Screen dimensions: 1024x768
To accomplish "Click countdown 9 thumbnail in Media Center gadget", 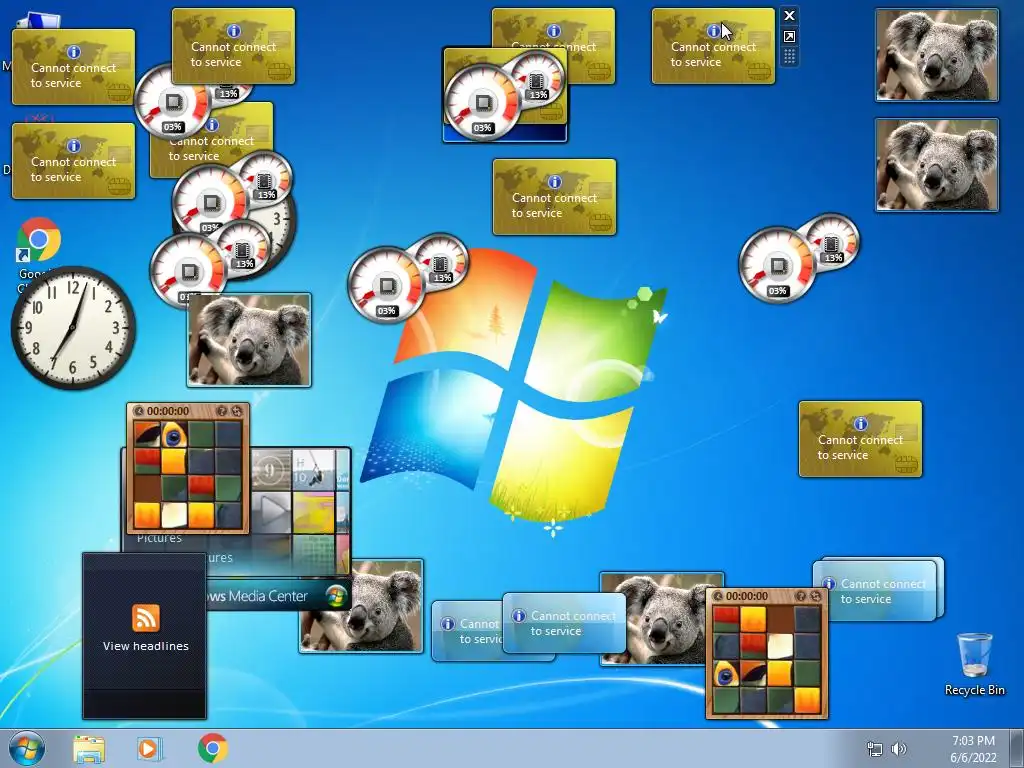I will tap(270, 470).
